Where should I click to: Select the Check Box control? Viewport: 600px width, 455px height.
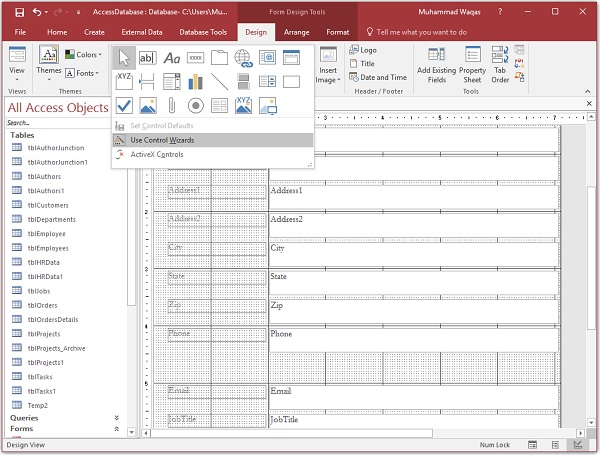point(123,106)
